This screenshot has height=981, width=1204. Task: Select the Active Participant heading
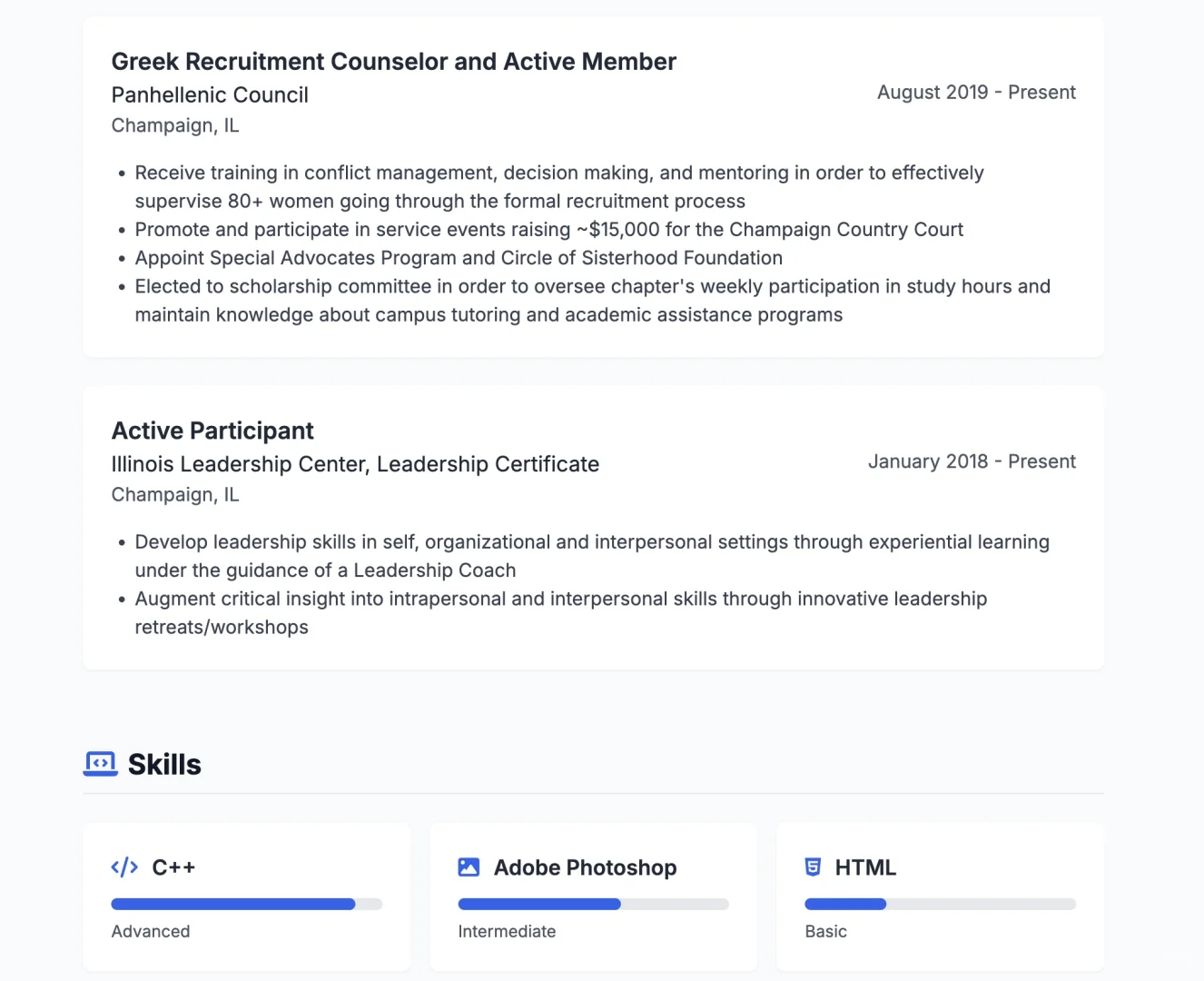[212, 431]
